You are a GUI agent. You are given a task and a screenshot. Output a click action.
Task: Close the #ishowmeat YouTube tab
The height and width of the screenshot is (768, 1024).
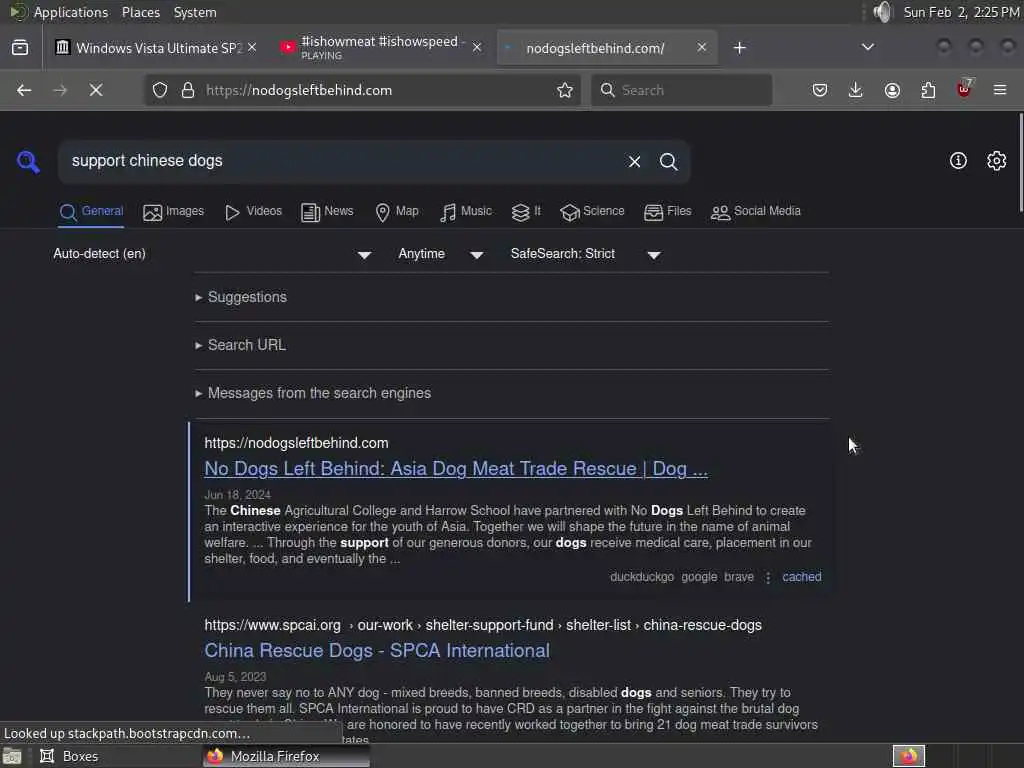pos(477,48)
